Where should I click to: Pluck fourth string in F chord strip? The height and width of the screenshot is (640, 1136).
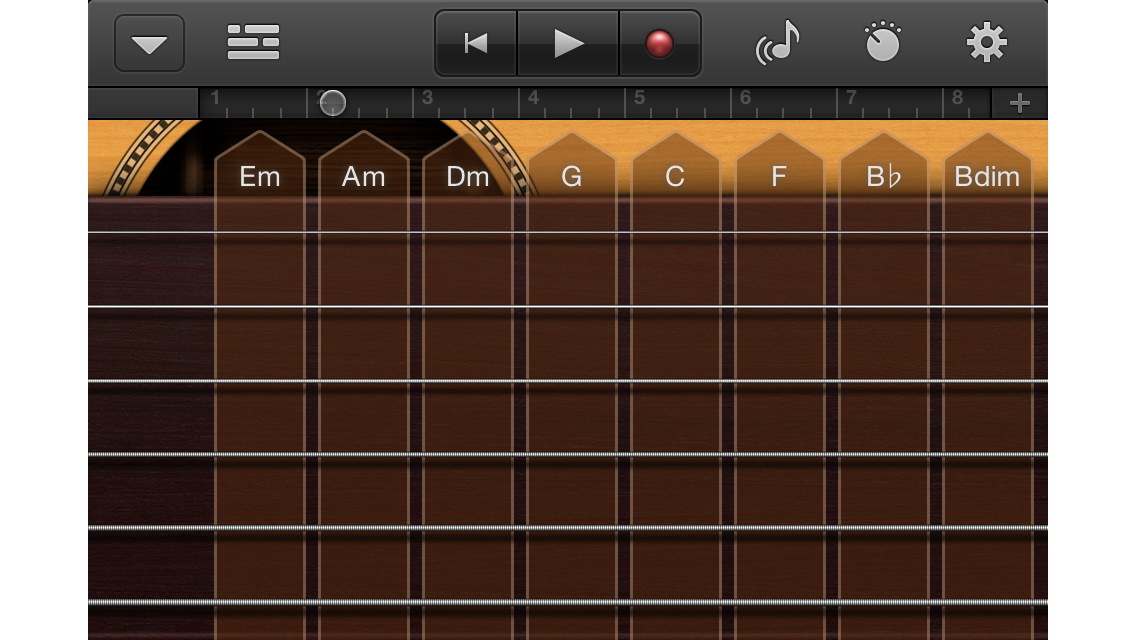[x=779, y=454]
